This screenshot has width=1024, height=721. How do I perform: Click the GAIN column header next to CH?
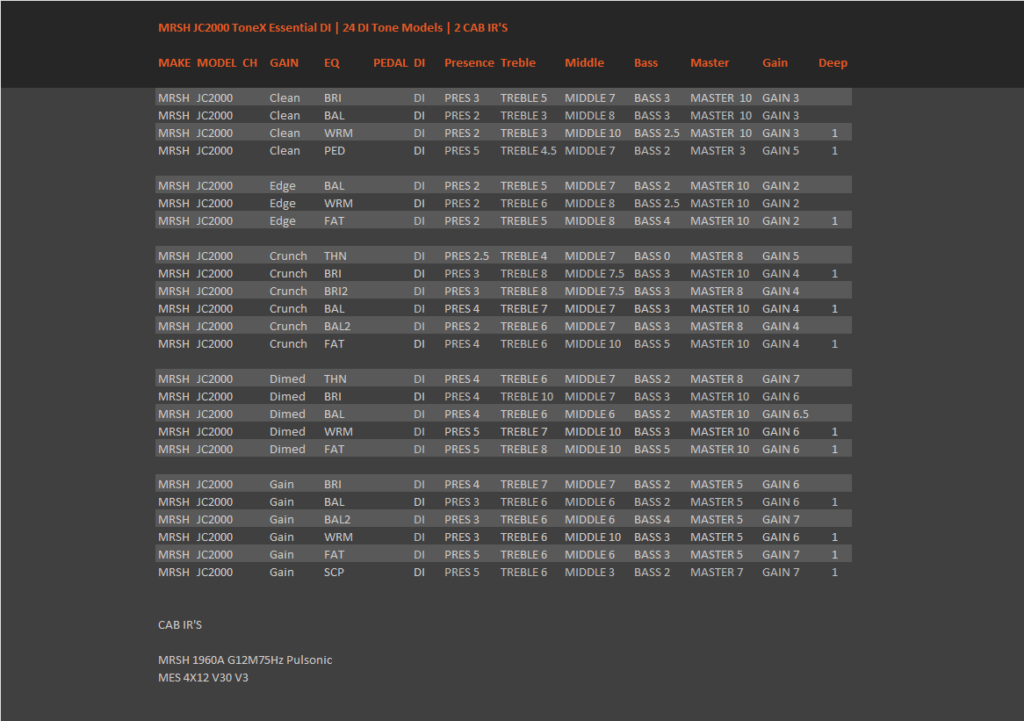pyautogui.click(x=284, y=63)
